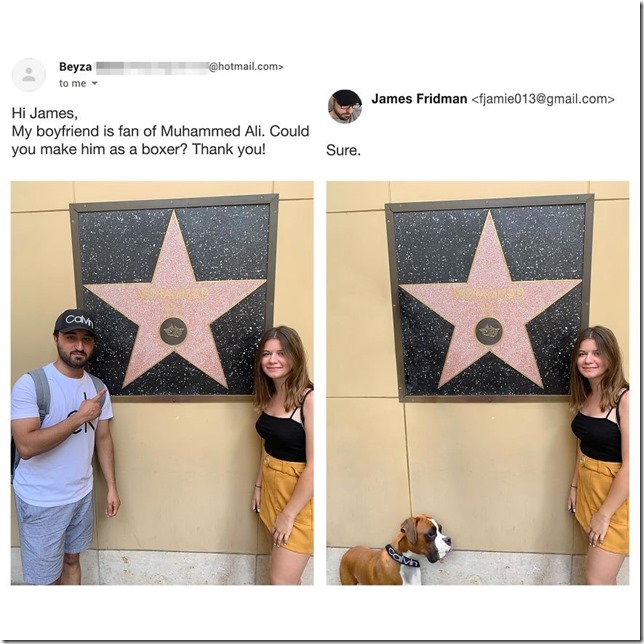Click James Fridman's profile avatar
This screenshot has height=644, width=644.
(x=345, y=106)
